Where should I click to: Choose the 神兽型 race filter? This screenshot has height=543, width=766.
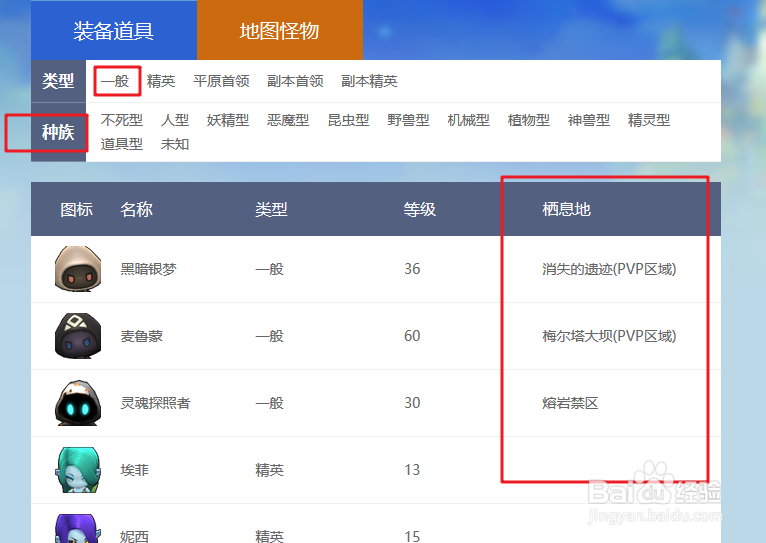pyautogui.click(x=589, y=120)
